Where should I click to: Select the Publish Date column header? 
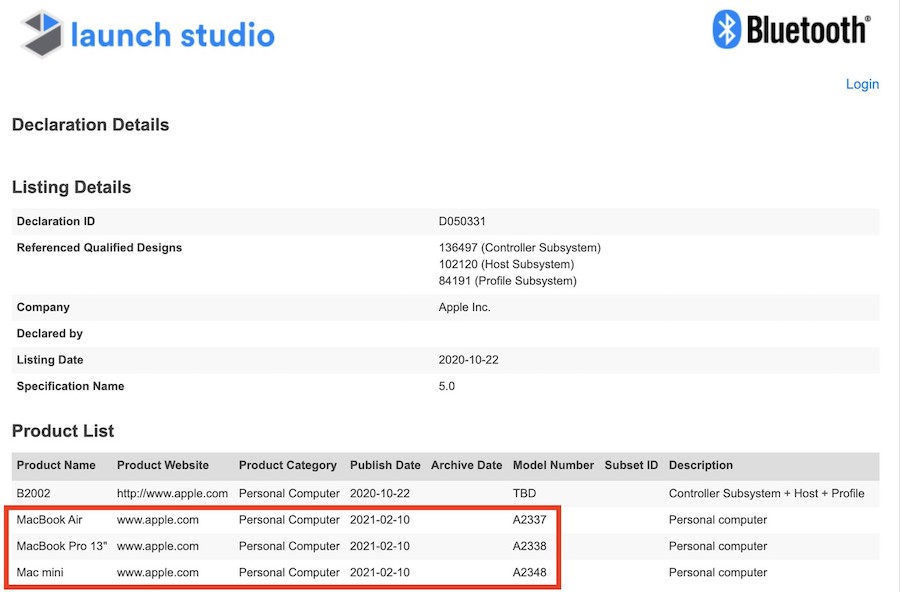click(385, 465)
